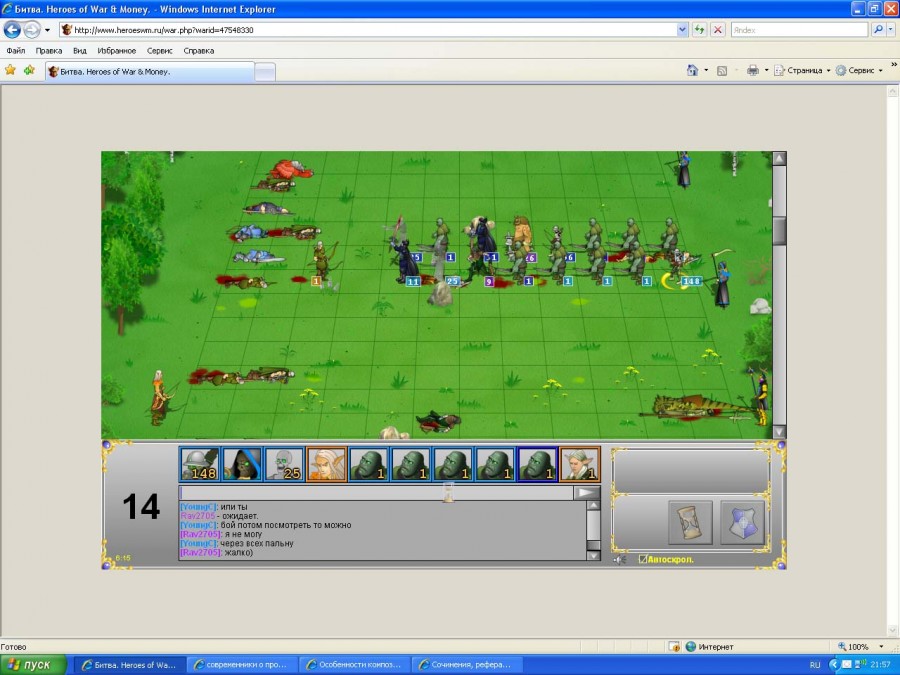This screenshot has width=900, height=675.
Task: Open the Сервис command bar dropdown
Action: pos(859,71)
